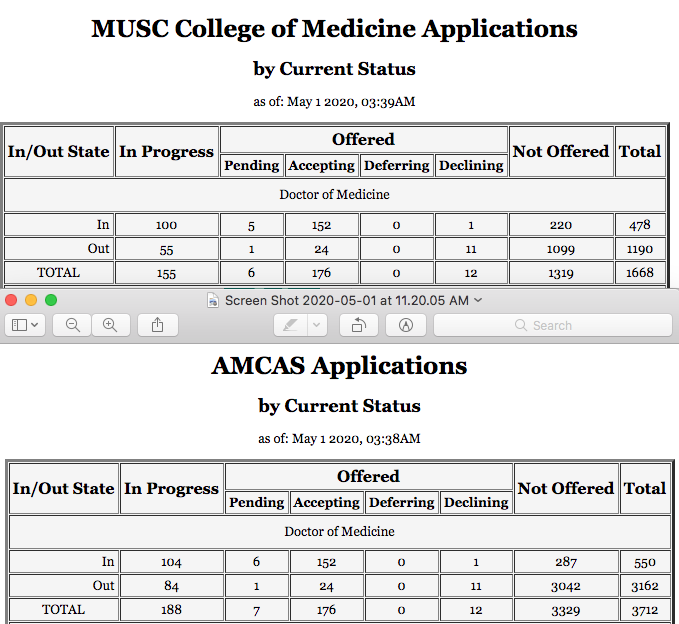Rotate the image with the rotate icon
This screenshot has height=624, width=679.
click(359, 325)
